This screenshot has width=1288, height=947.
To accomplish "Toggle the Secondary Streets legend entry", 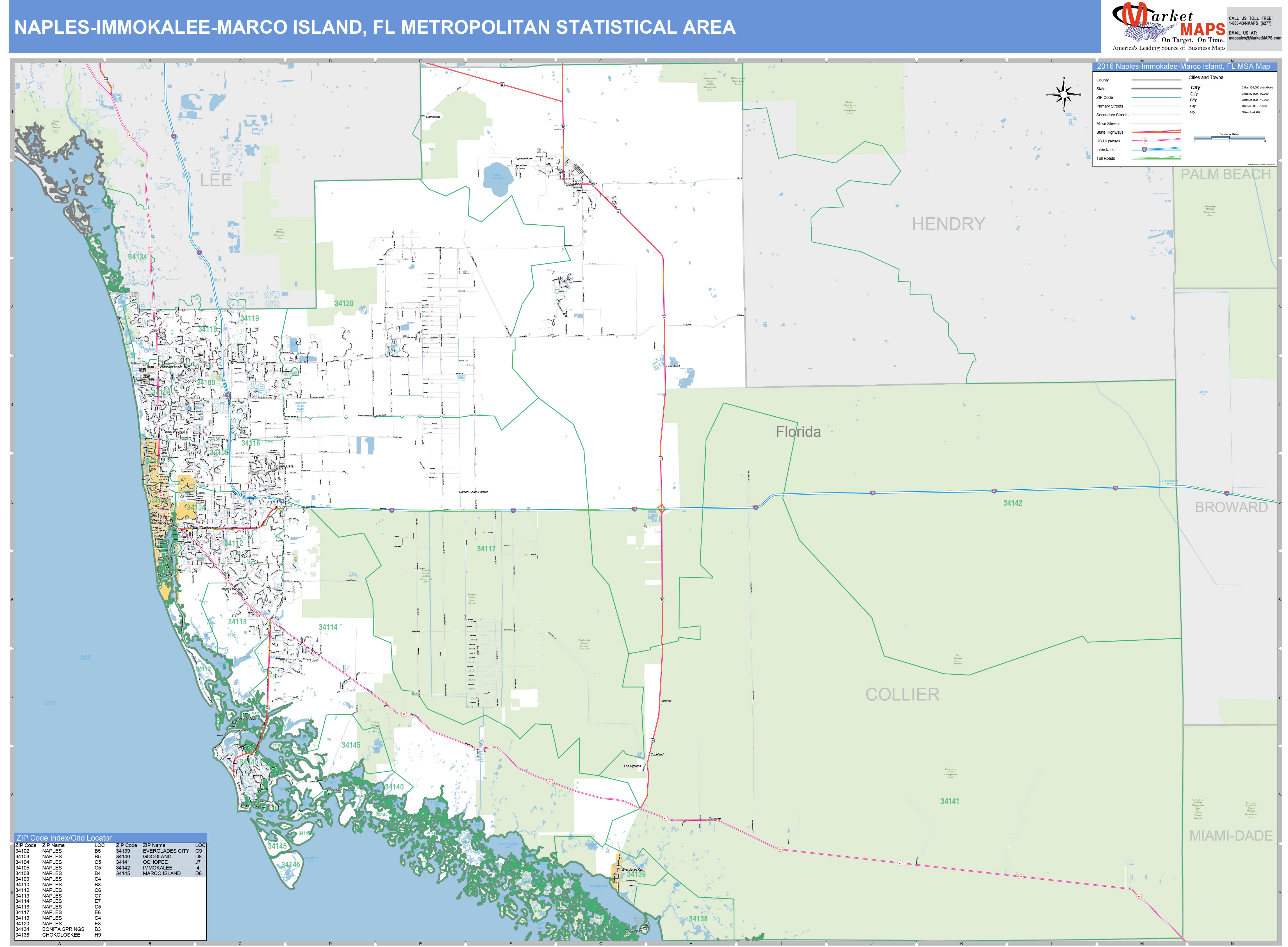I will click(x=1112, y=115).
